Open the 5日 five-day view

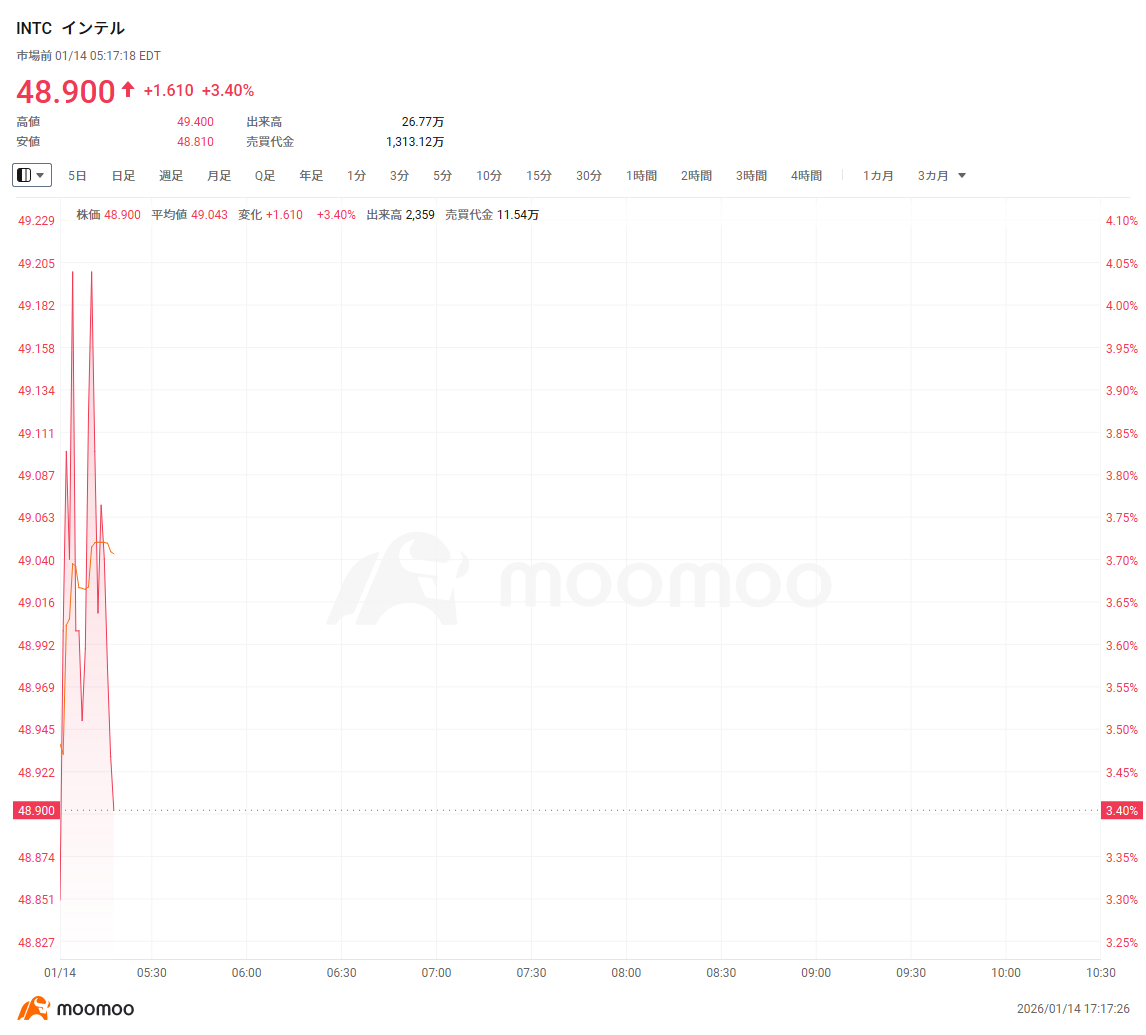(77, 174)
